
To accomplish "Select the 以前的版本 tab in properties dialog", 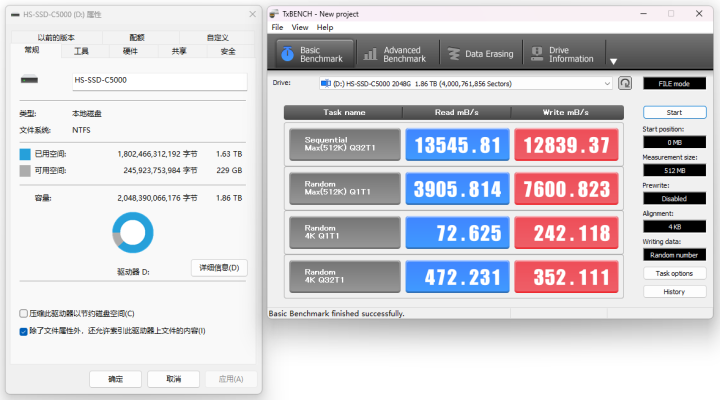I will [56, 38].
